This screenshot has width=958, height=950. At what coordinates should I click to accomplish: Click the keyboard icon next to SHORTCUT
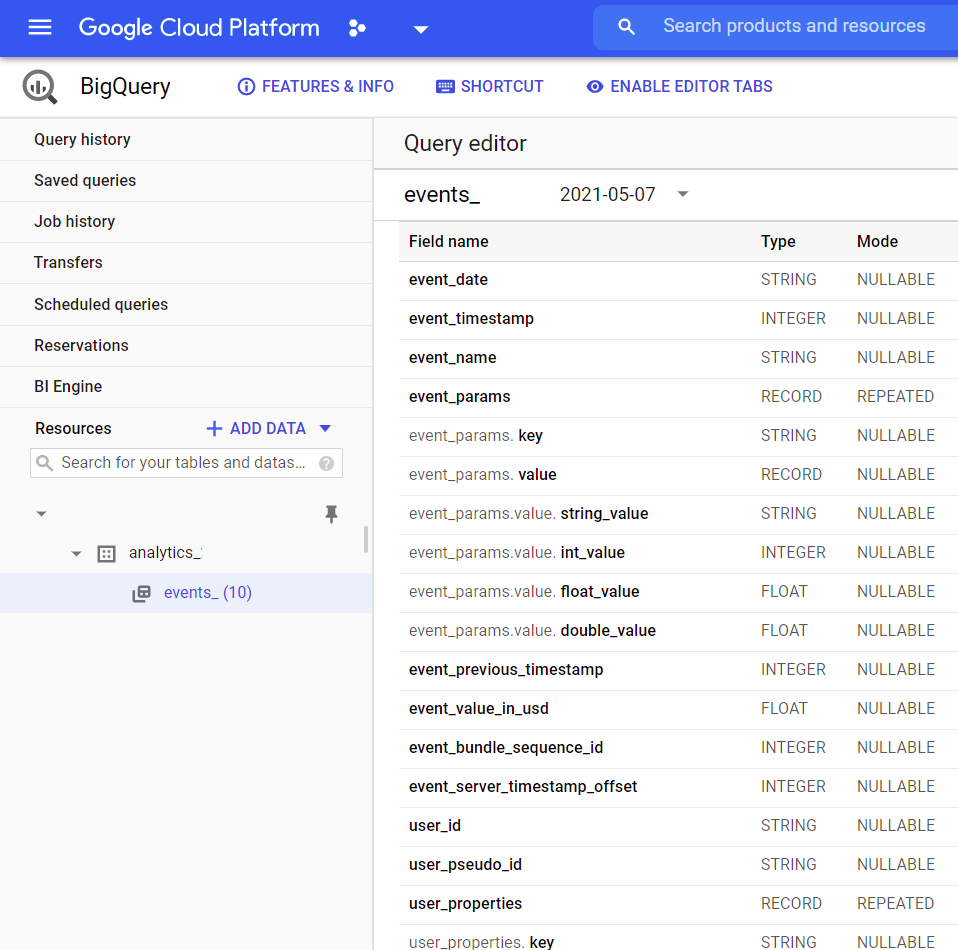pyautogui.click(x=445, y=87)
